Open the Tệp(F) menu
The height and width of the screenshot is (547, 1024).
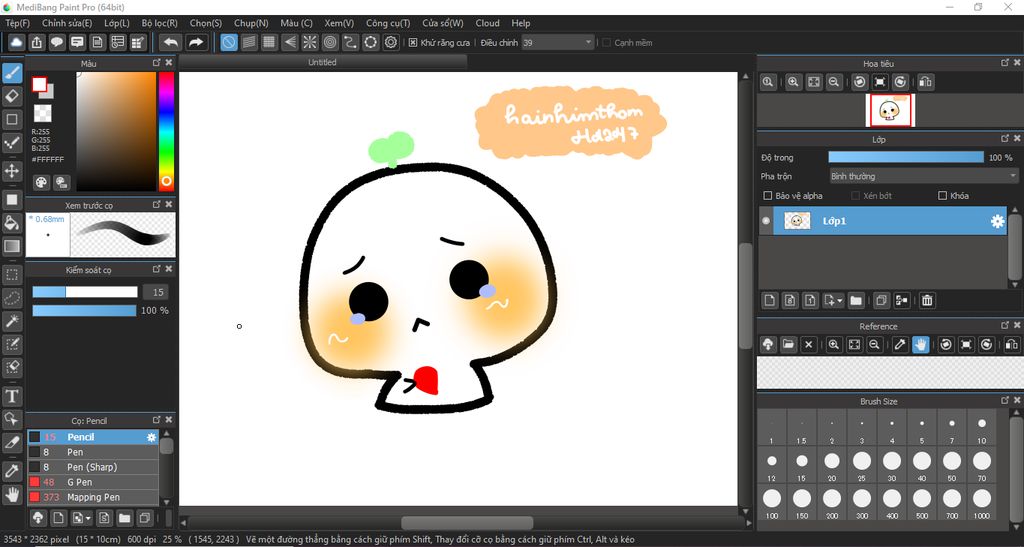click(18, 23)
